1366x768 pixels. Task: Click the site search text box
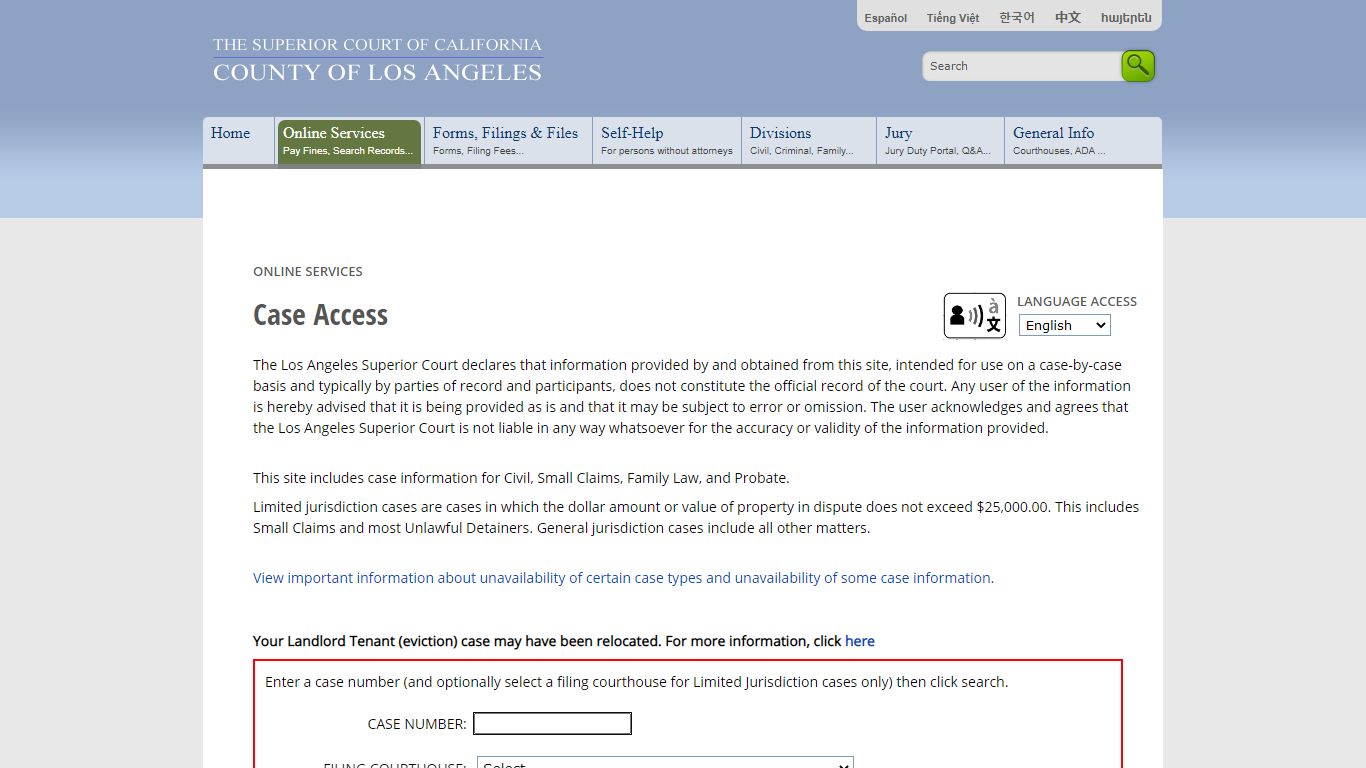[x=1020, y=66]
